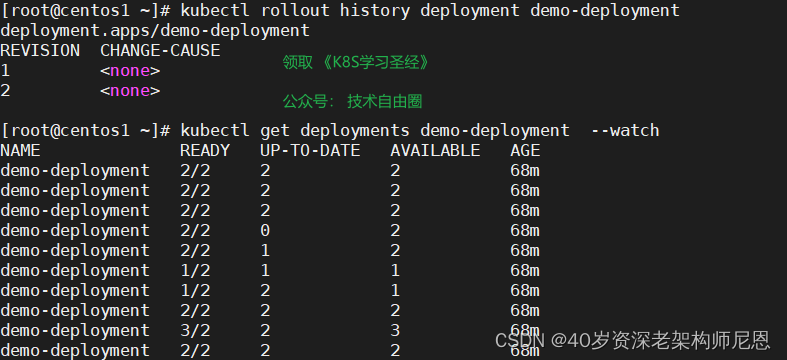The image size is (787, 360).
Task: Click the READY value 3/2
Action: 195,331
